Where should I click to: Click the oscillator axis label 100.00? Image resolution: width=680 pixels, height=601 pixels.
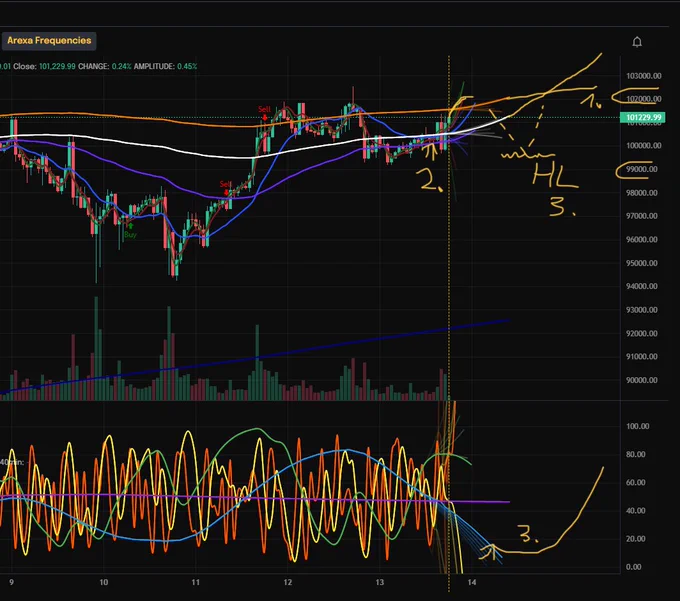pyautogui.click(x=638, y=426)
